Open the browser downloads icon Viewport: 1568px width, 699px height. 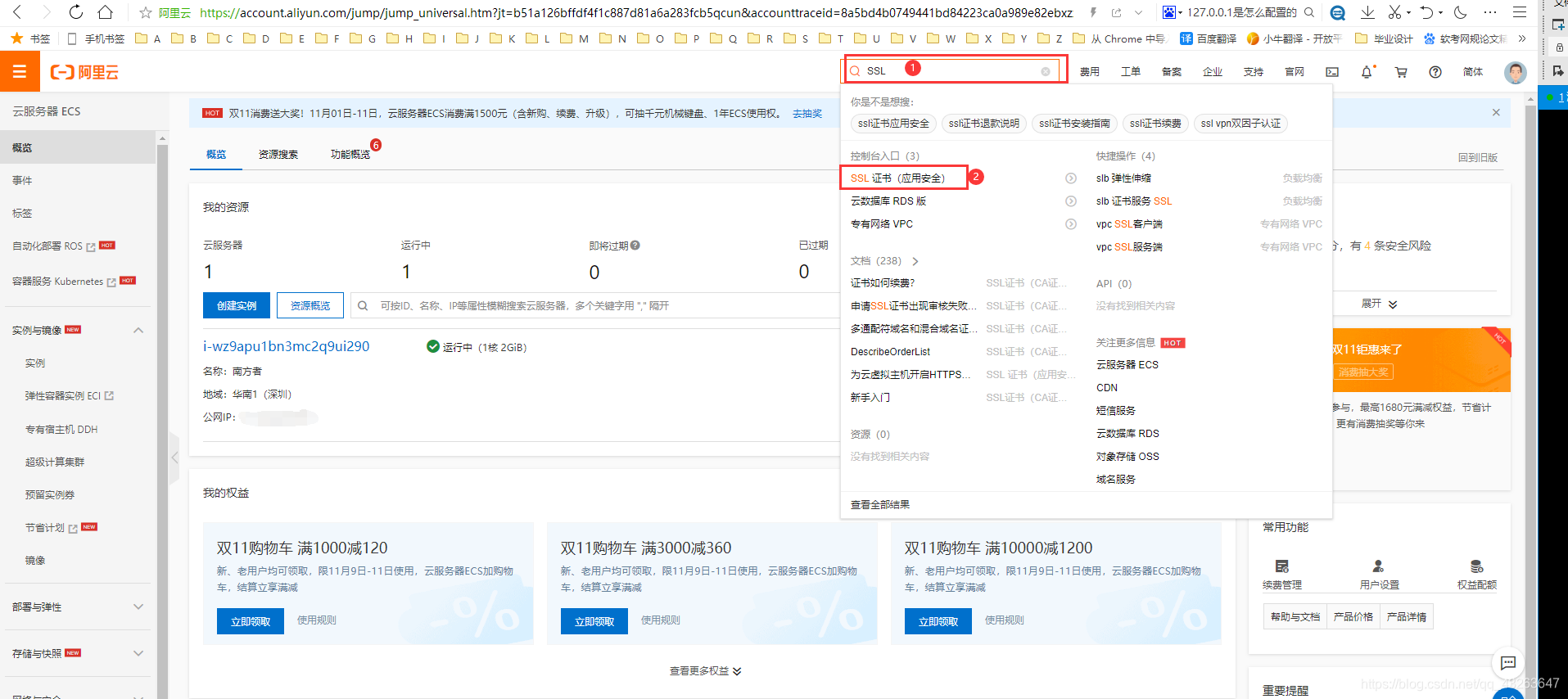[x=1367, y=12]
